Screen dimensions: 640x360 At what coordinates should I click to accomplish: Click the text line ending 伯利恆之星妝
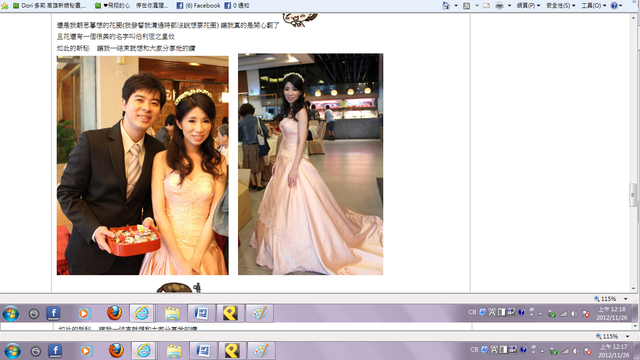tap(116, 37)
